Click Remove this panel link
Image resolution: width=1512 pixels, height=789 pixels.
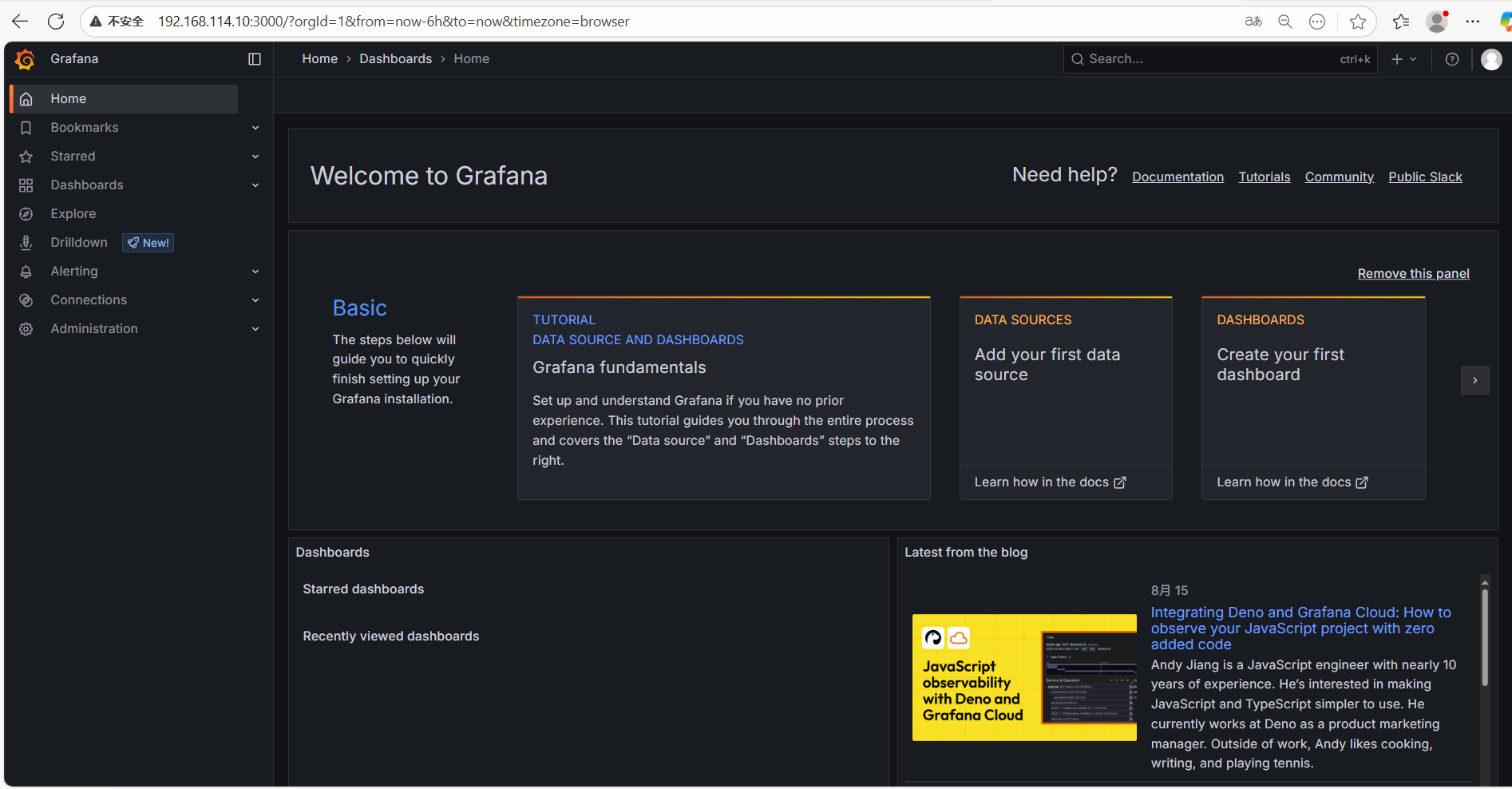click(x=1414, y=274)
